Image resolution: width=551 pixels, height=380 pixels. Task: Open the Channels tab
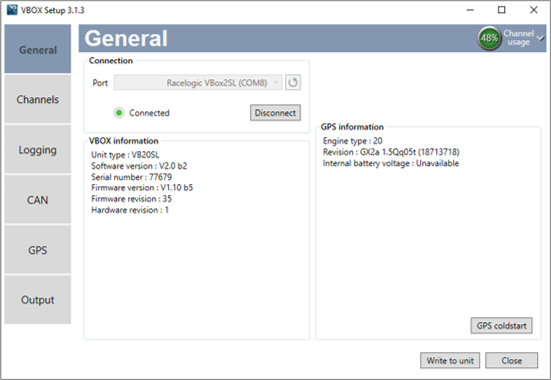[38, 99]
